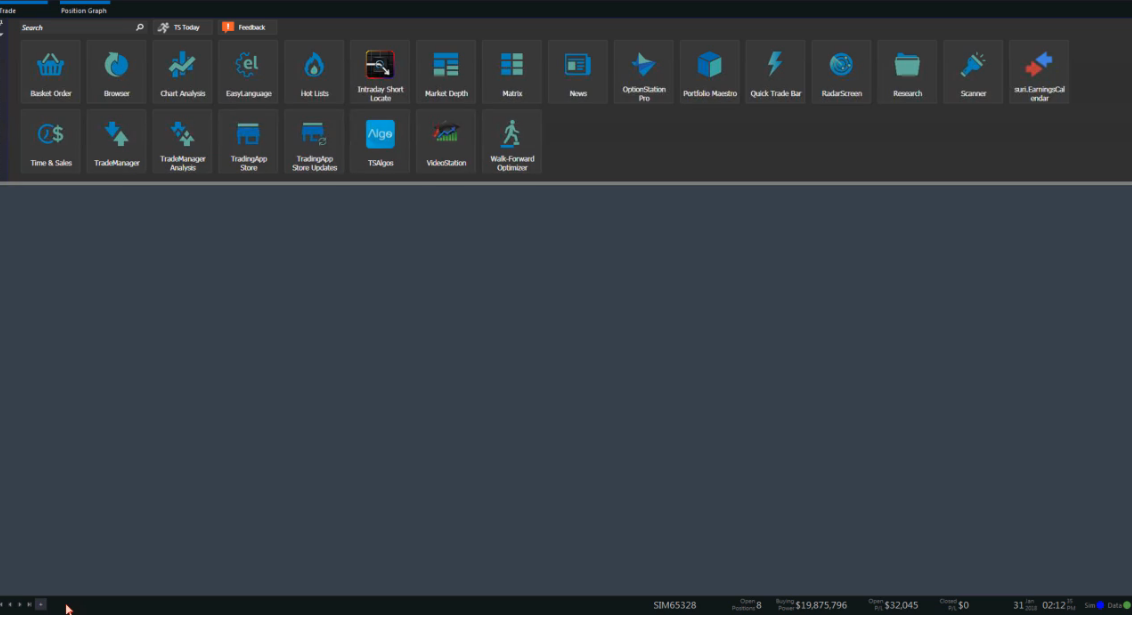Open OptionStation Pro
The image size is (1132, 619).
[644, 72]
